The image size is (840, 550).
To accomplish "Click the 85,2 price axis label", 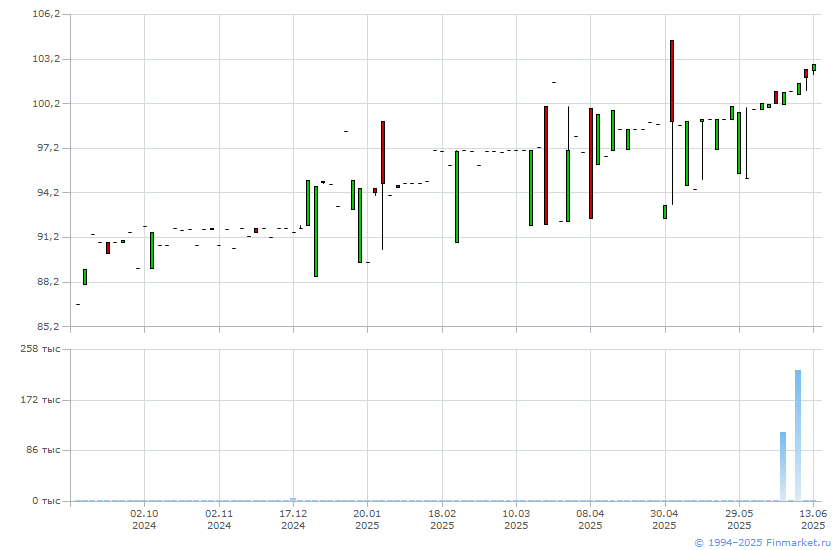I will coord(49,326).
